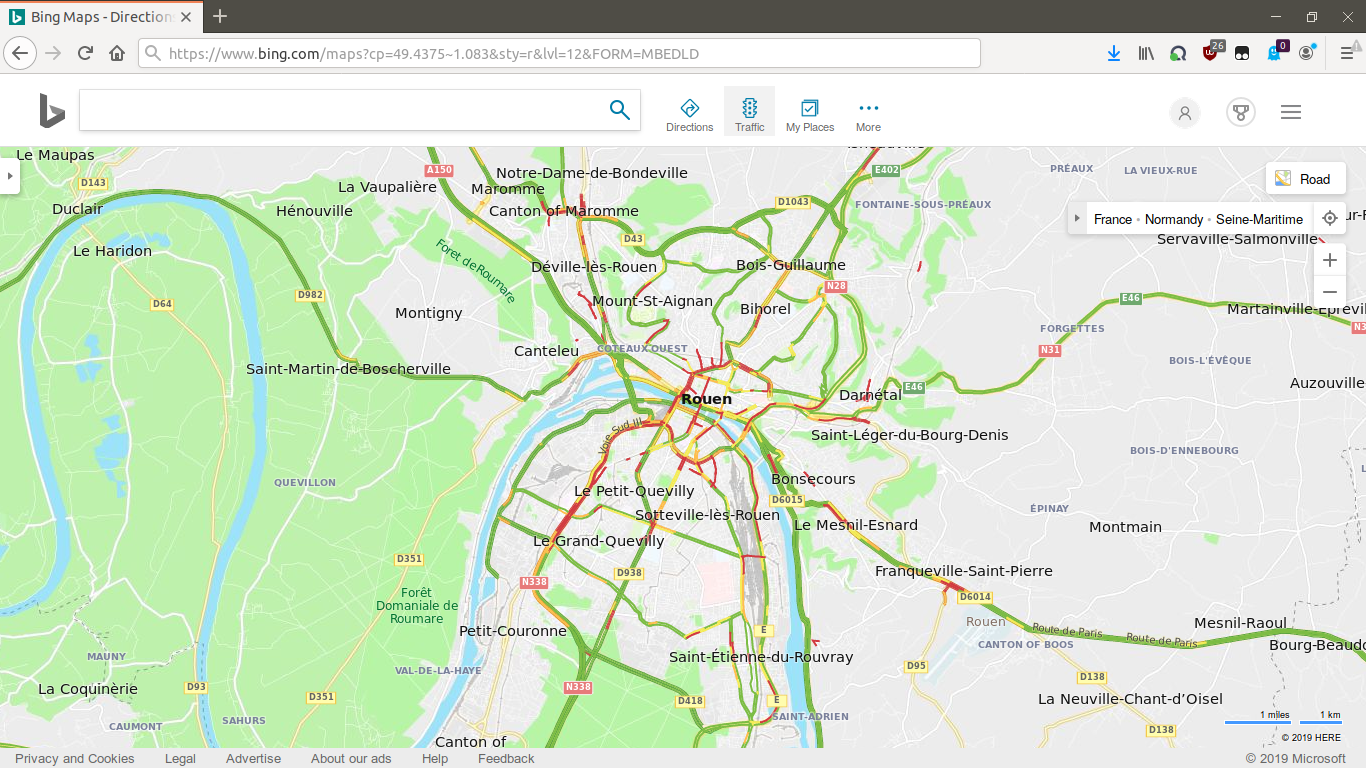Image resolution: width=1366 pixels, height=768 pixels.
Task: Click the browser forward arrow
Action: point(53,53)
